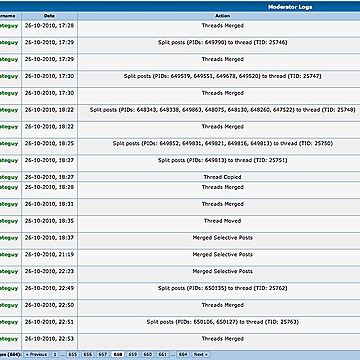Open page 659 of moderator logs

point(133,354)
